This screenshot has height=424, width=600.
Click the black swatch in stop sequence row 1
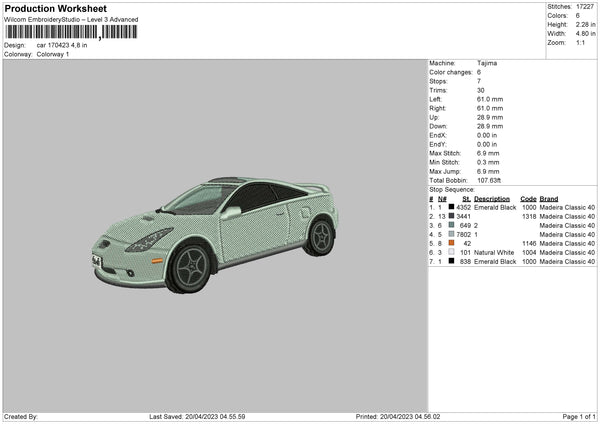coord(452,207)
